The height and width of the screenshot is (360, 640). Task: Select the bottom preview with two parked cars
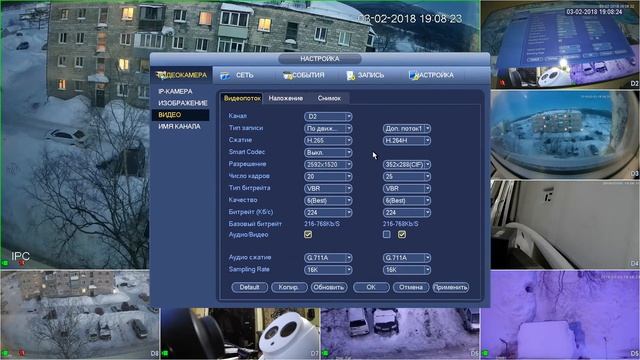pyautogui.click(x=400, y=333)
